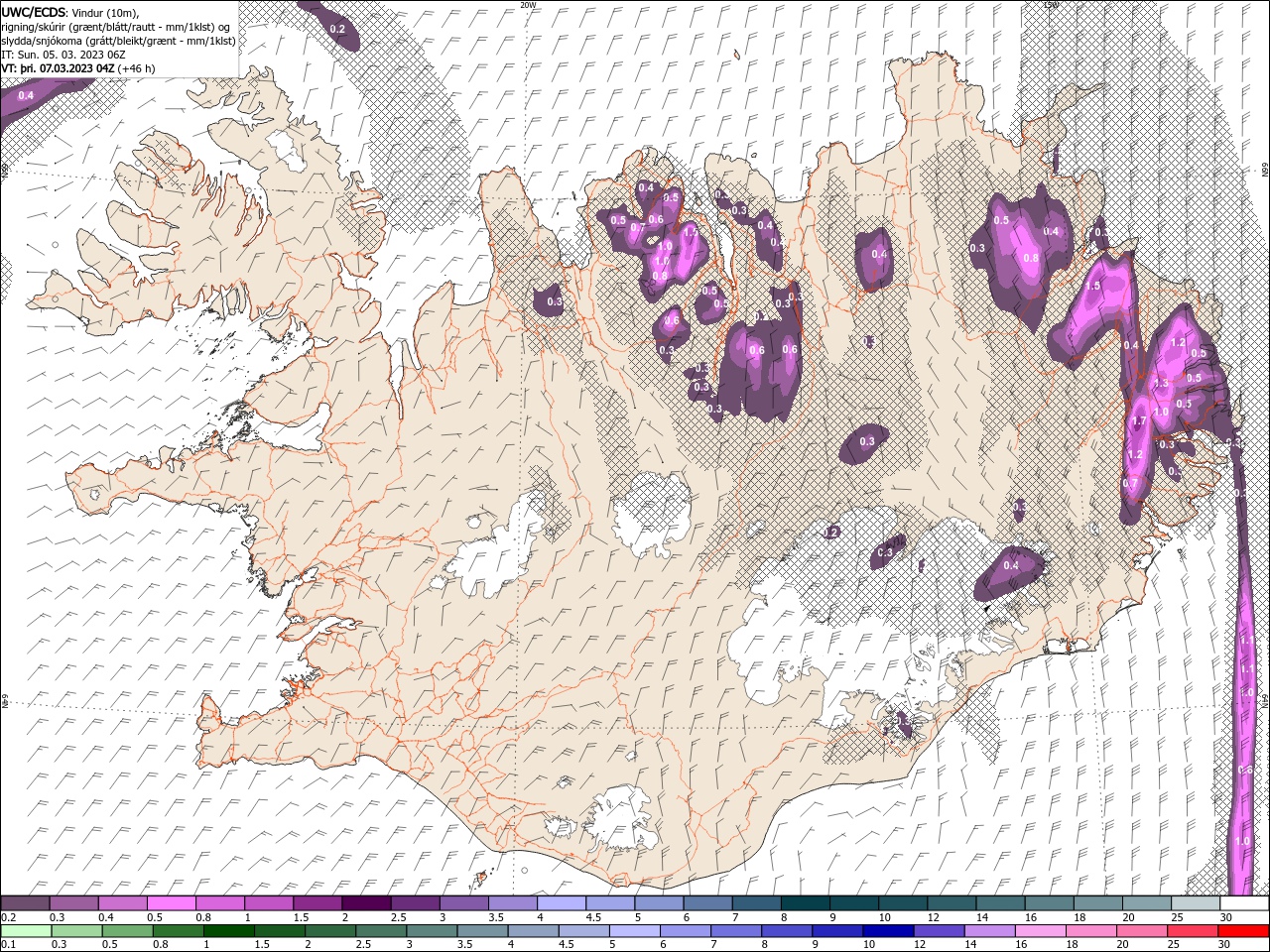The width and height of the screenshot is (1270, 952).
Task: Click the snow legend label '0.2'
Action: coord(7,917)
